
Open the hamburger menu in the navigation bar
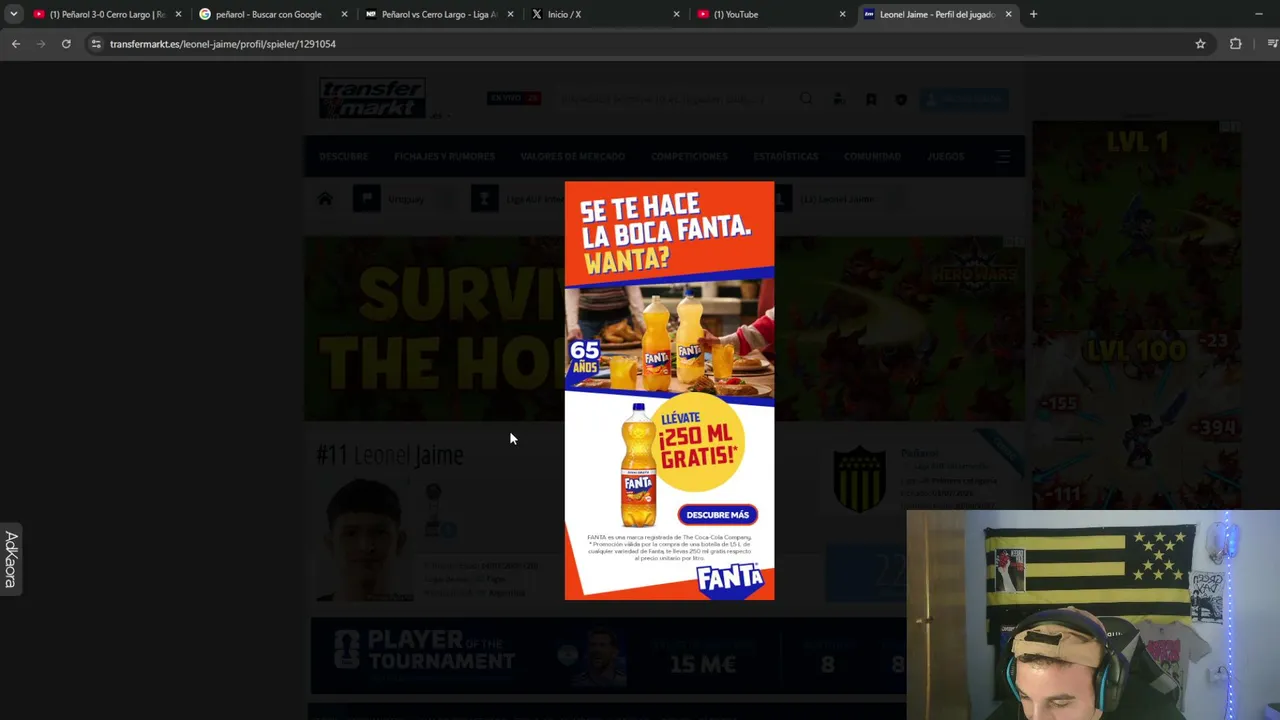(1003, 157)
